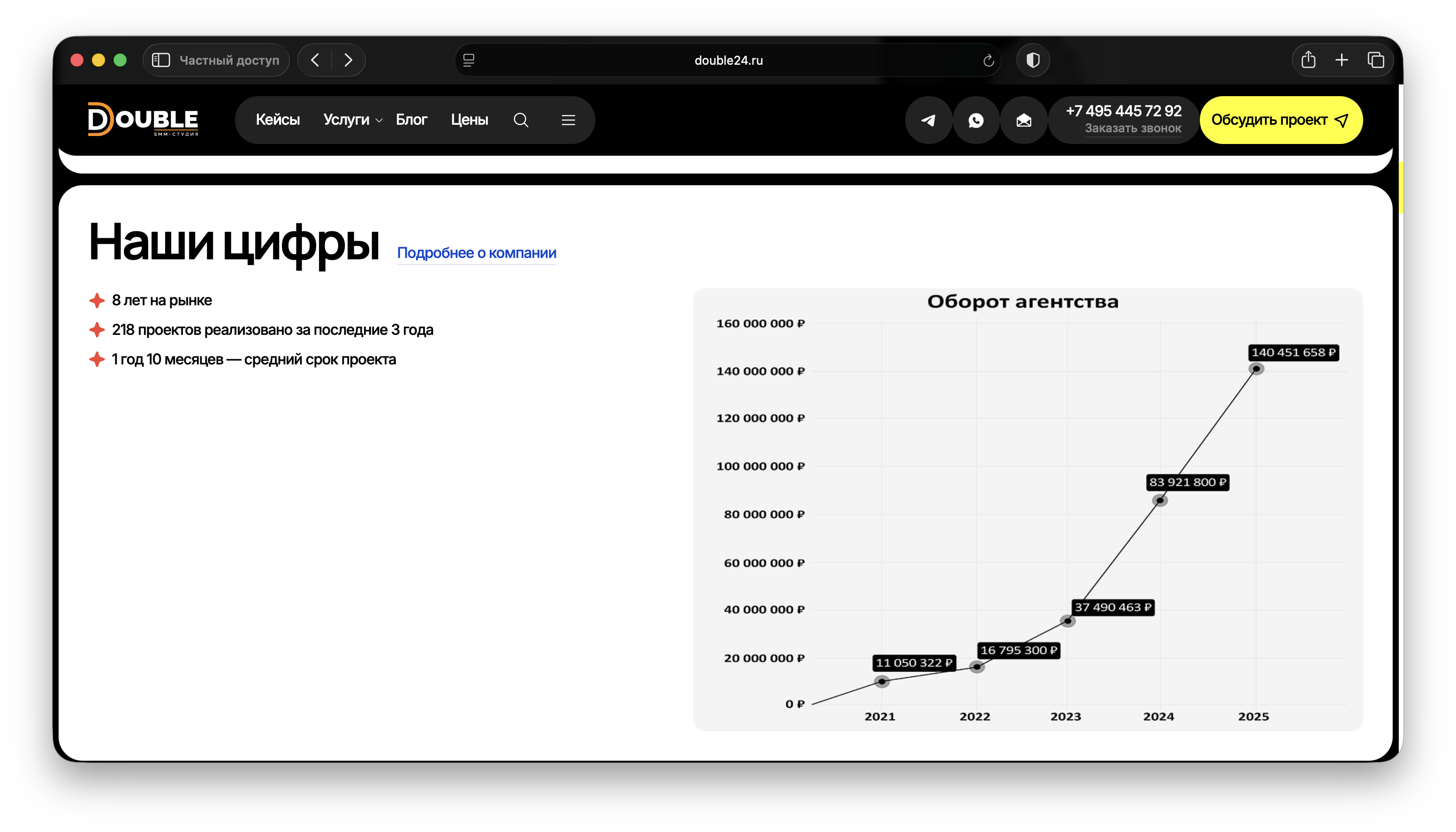The width and height of the screenshot is (1456, 832).
Task: Toggle the Safari sidebar button
Action: point(161,60)
